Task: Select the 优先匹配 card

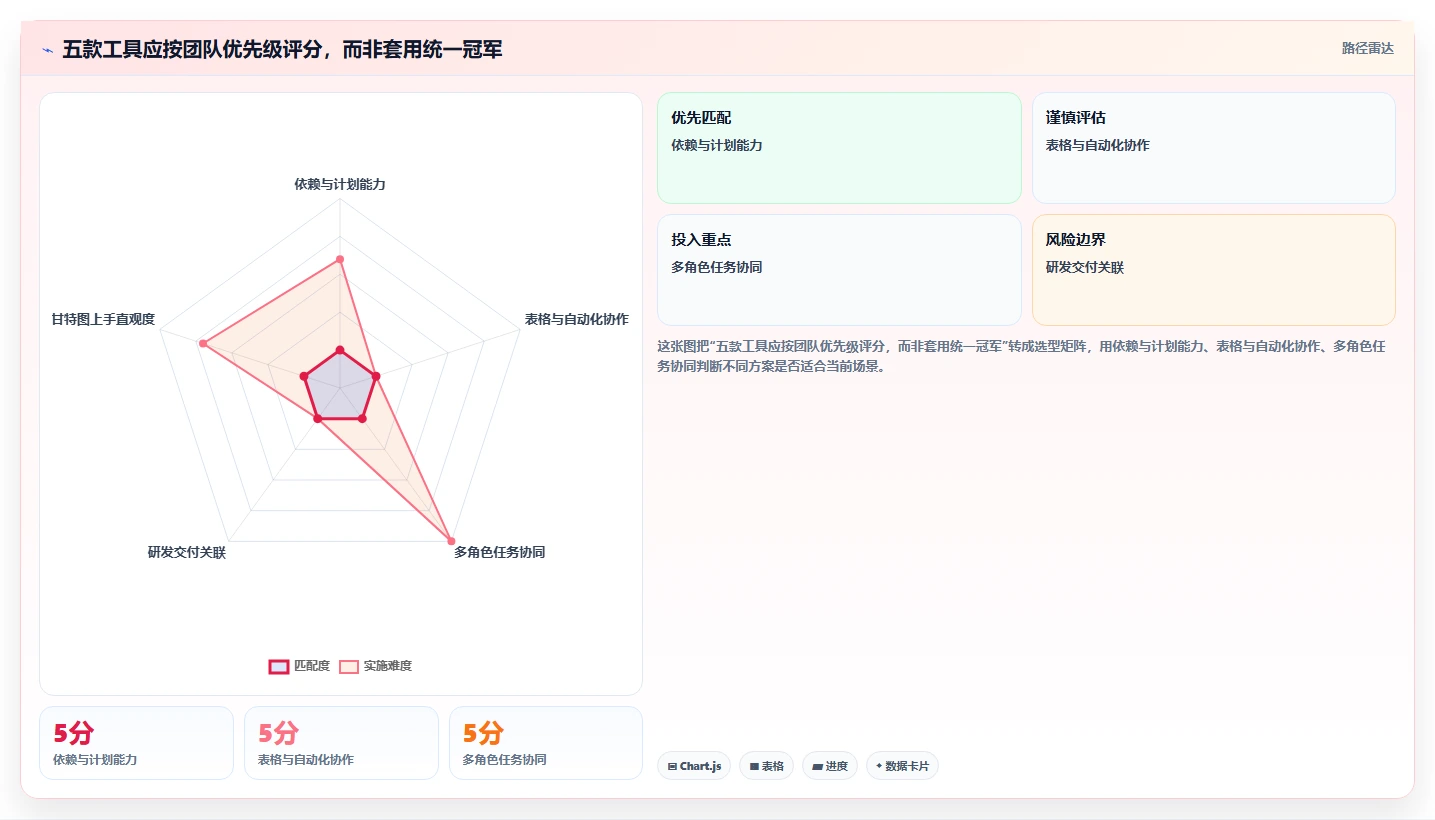Action: [839, 148]
